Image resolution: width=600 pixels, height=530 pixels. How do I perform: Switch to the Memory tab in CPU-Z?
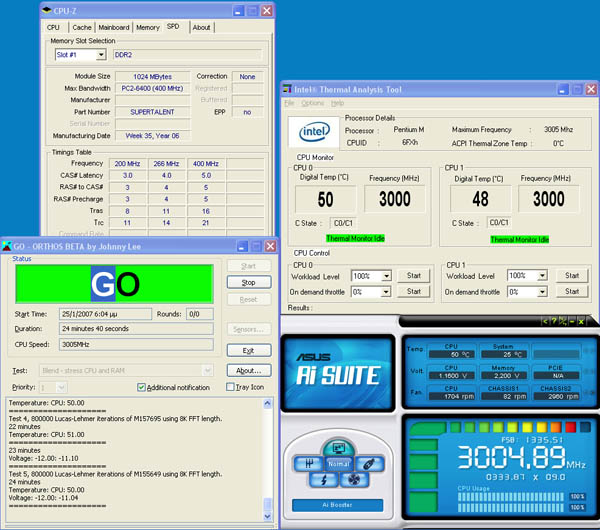tap(148, 28)
